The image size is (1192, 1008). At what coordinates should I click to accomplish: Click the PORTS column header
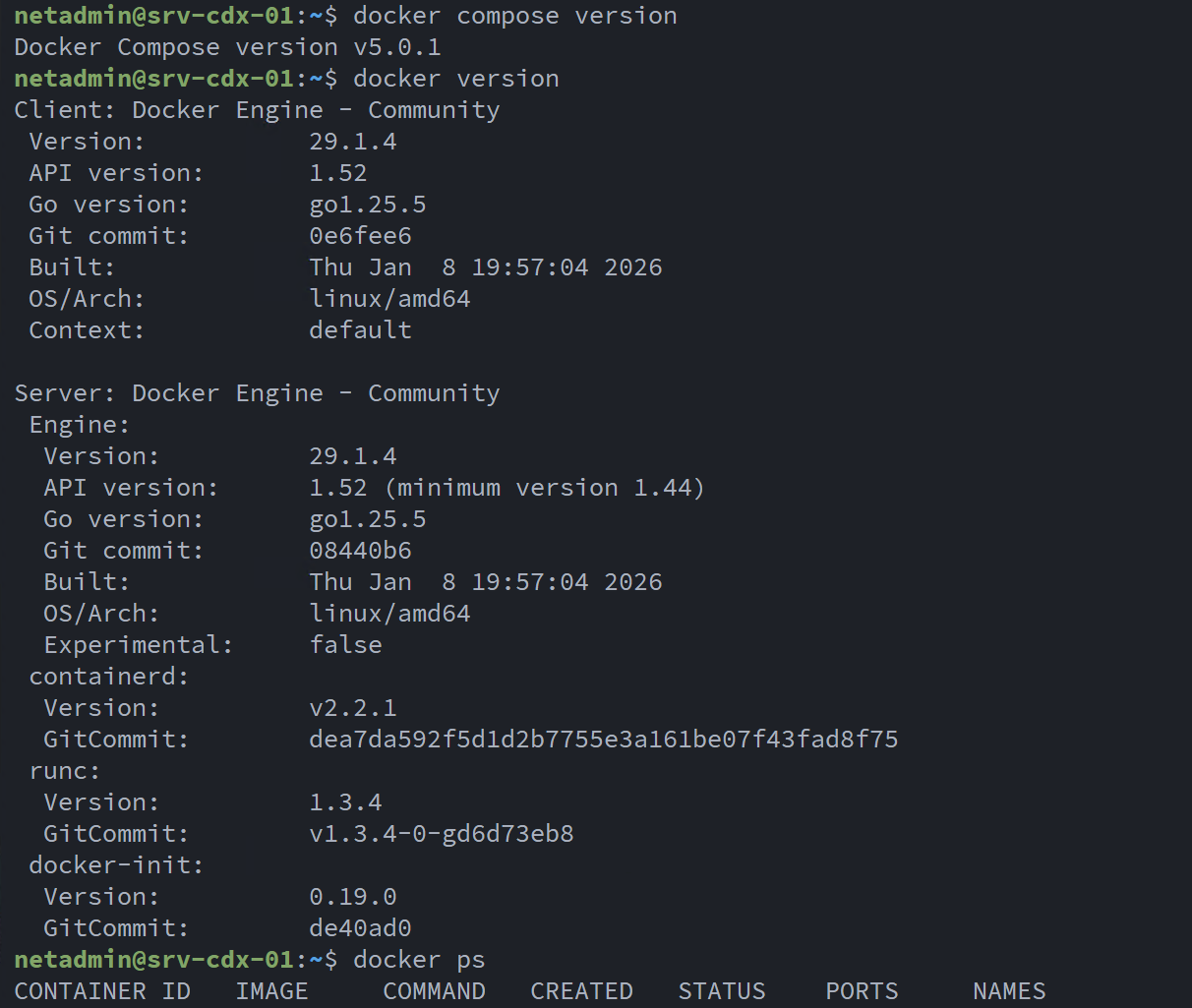pos(862,991)
